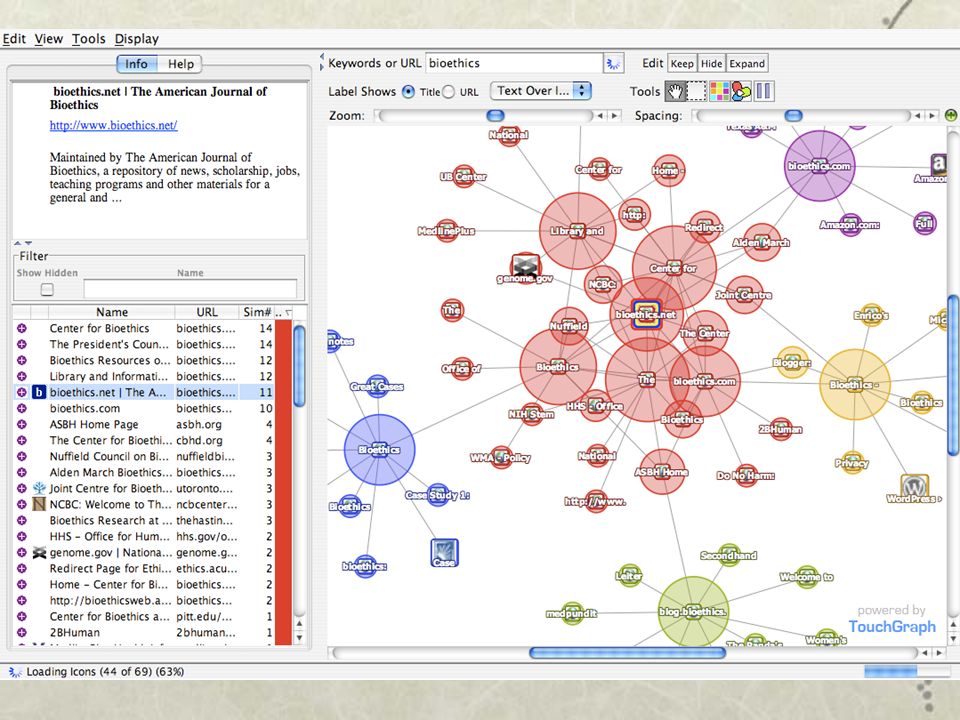This screenshot has width=960, height=720.
Task: Toggle the Show Hidden checkbox
Action: click(x=47, y=289)
